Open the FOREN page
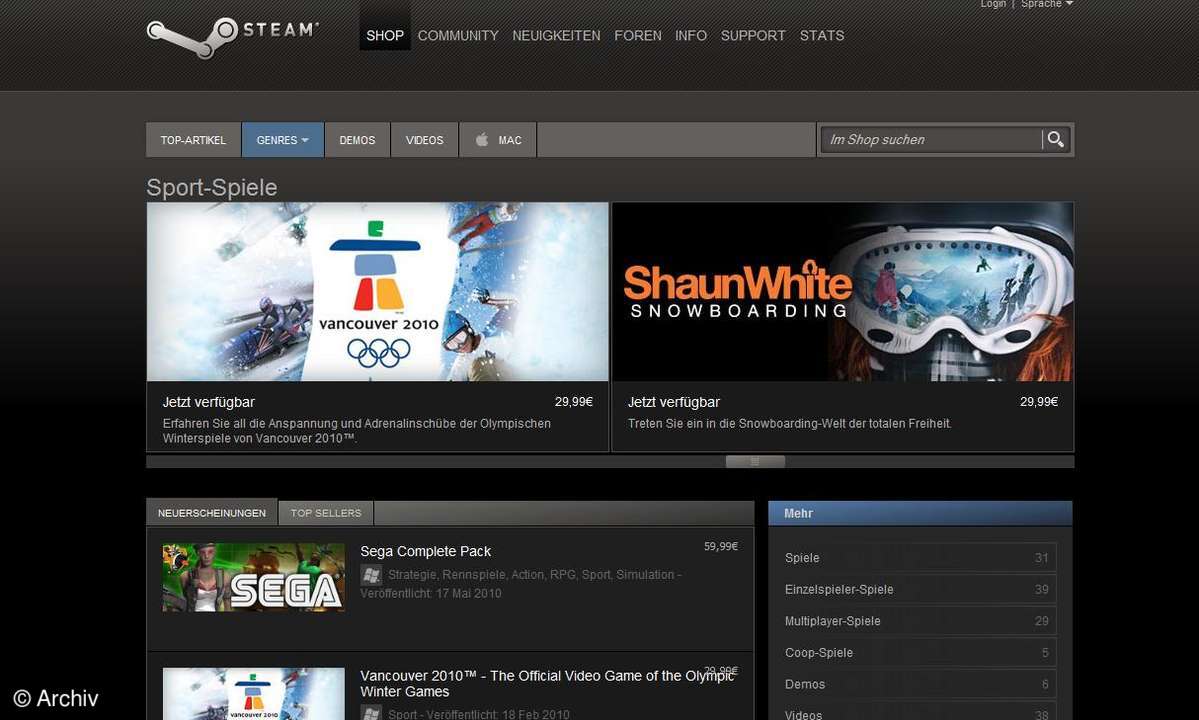 [638, 35]
